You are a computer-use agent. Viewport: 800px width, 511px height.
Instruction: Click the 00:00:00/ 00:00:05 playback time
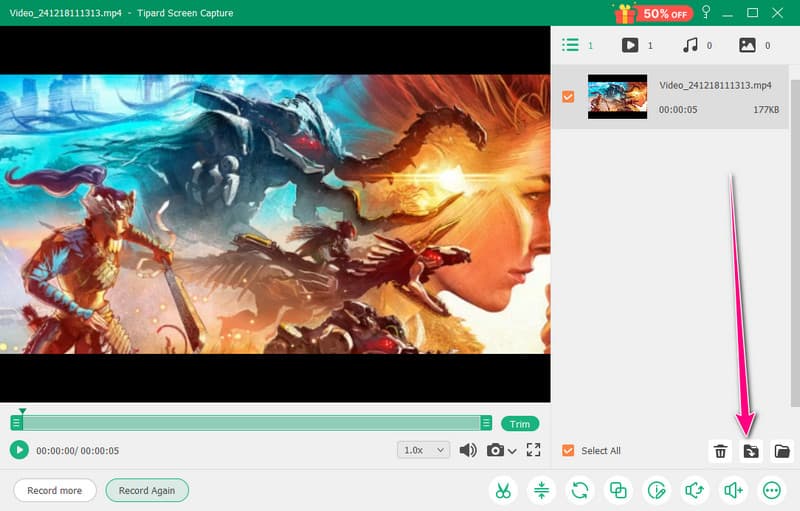(x=78, y=451)
